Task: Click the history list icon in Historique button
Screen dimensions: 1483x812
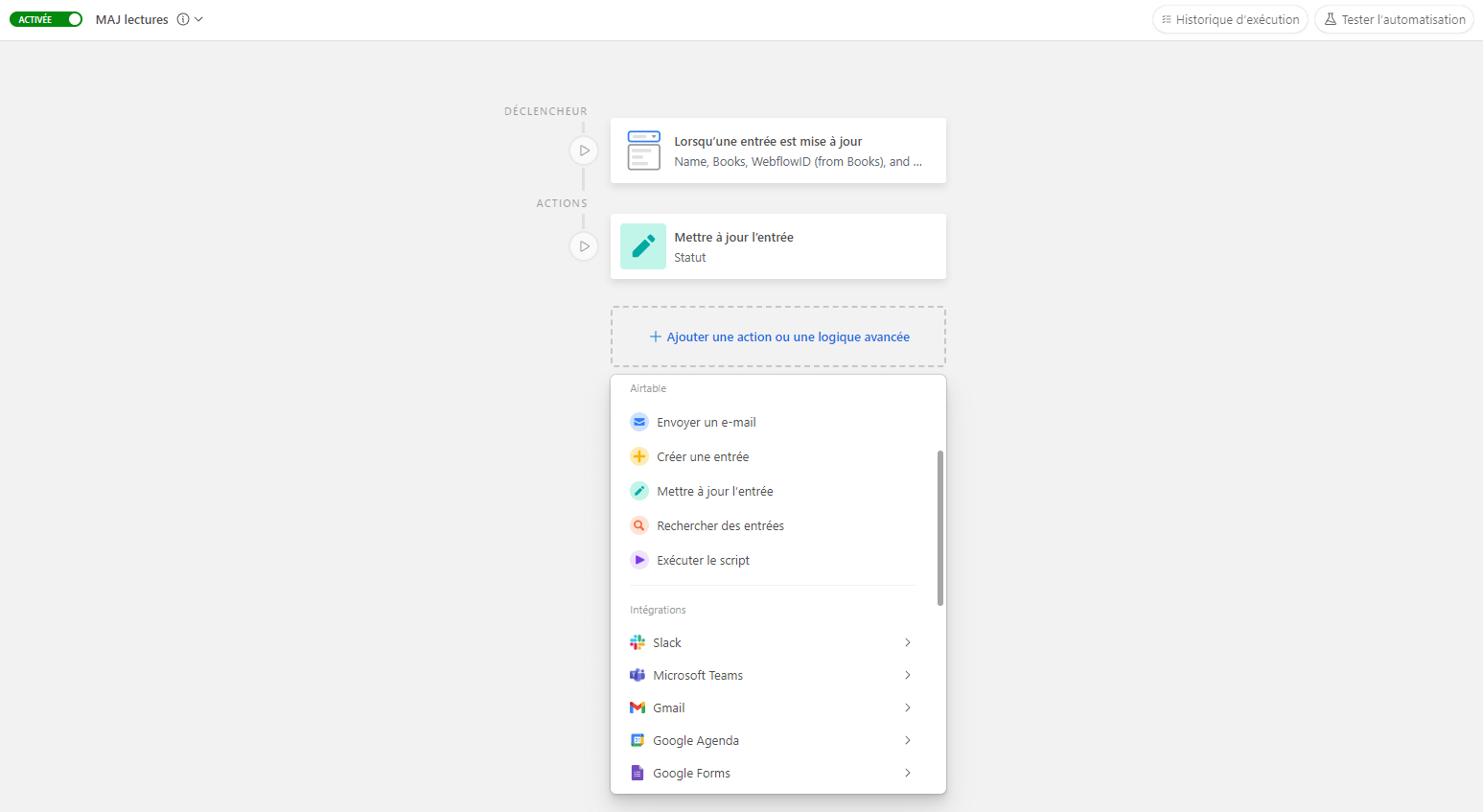Action: [1167, 19]
